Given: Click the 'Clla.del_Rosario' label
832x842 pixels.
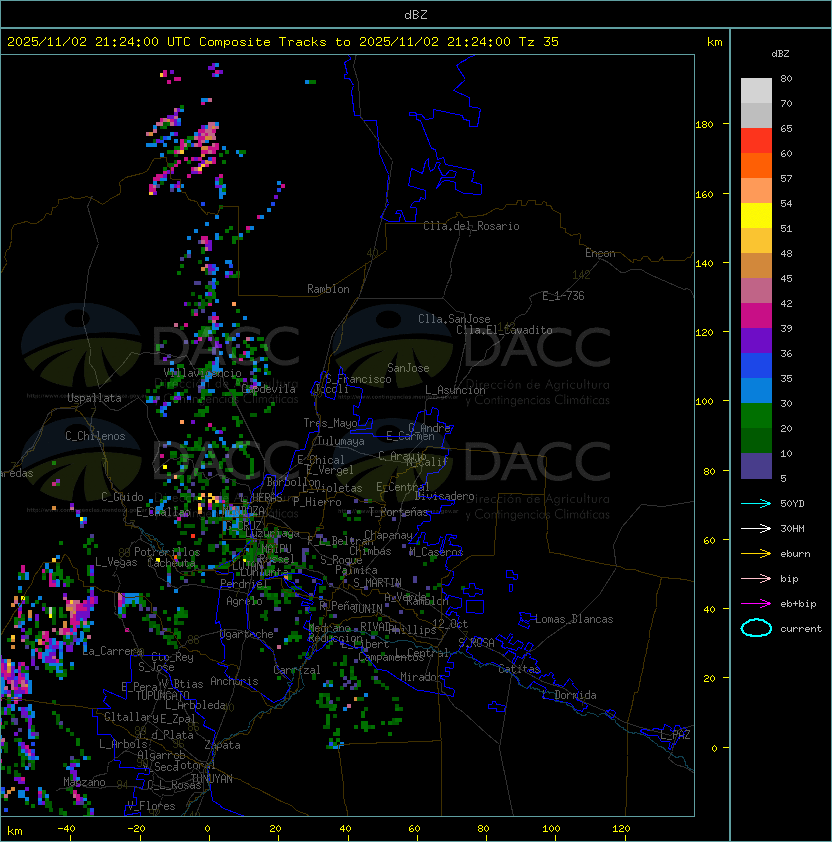Looking at the screenshot, I should pos(471,226).
